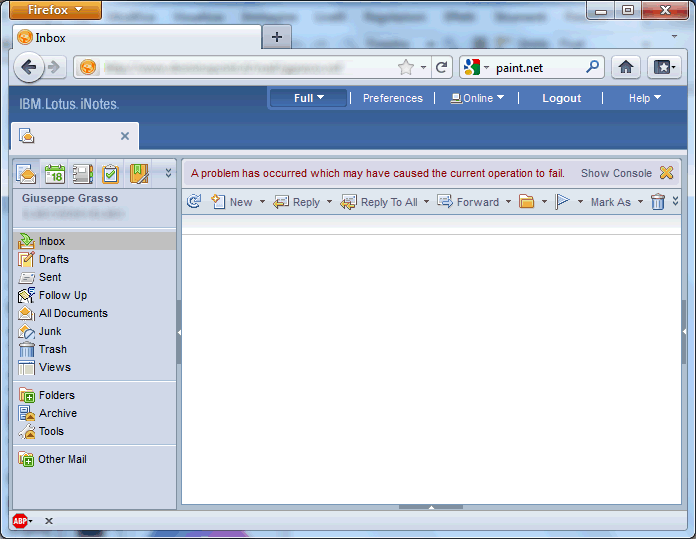This screenshot has height=539, width=696.
Task: Open the Calendar icon in sidebar
Action: 55,174
